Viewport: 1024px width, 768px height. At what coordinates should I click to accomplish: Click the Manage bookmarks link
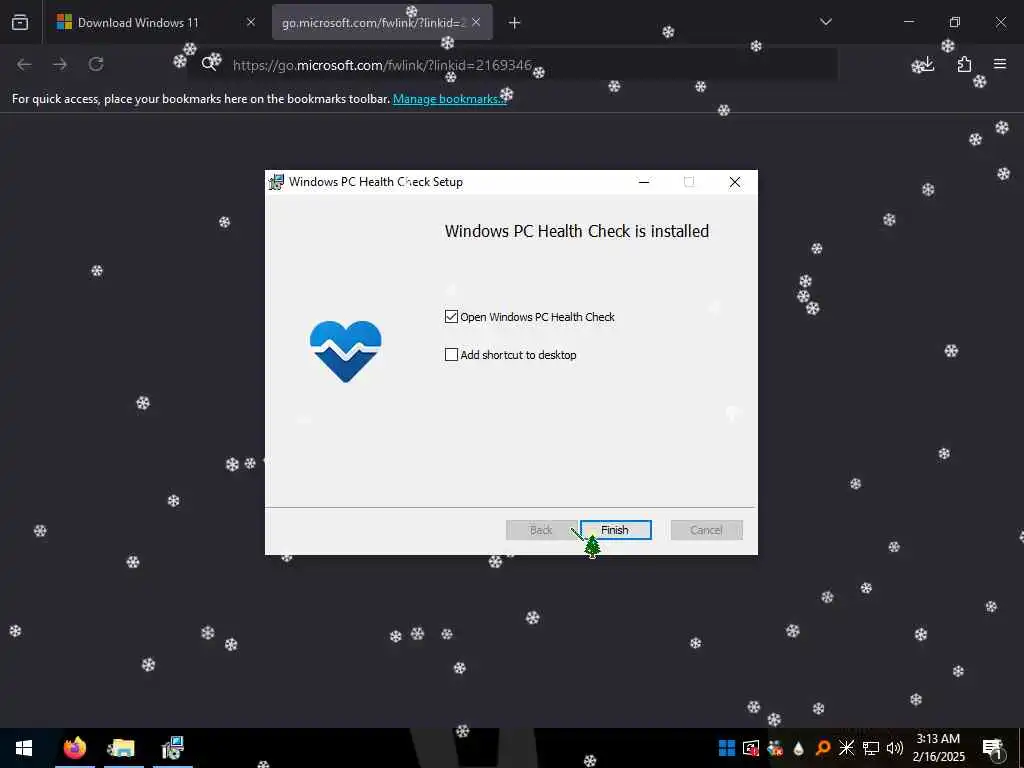tap(449, 99)
